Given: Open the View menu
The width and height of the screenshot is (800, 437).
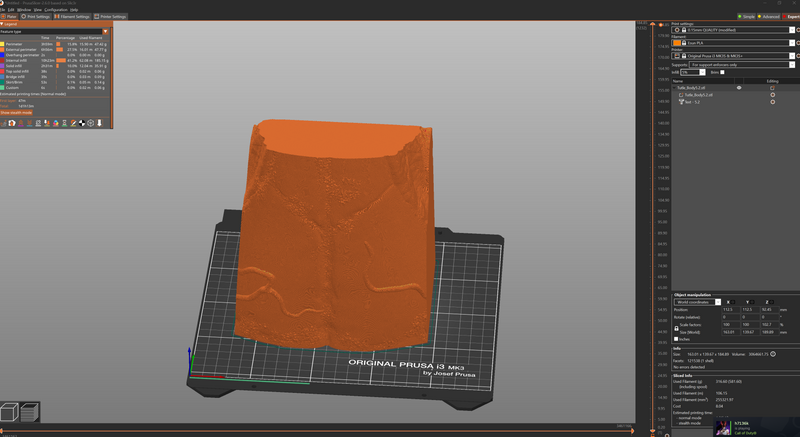Looking at the screenshot, I should [x=37, y=10].
